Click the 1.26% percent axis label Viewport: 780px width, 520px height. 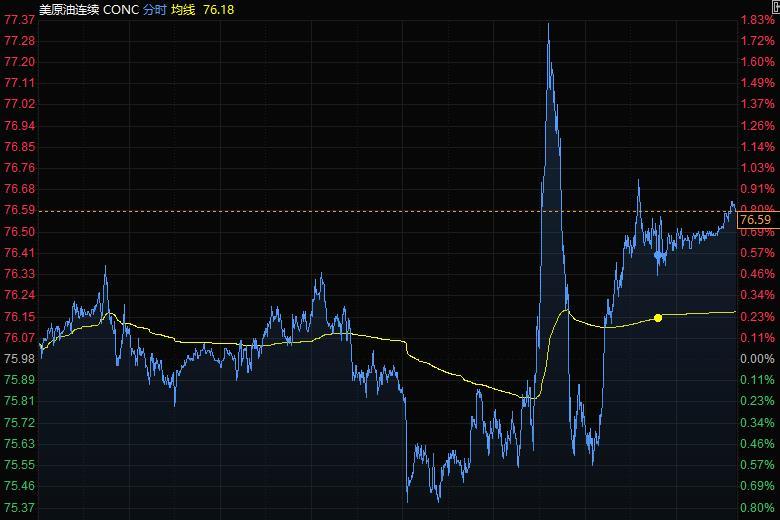point(758,125)
